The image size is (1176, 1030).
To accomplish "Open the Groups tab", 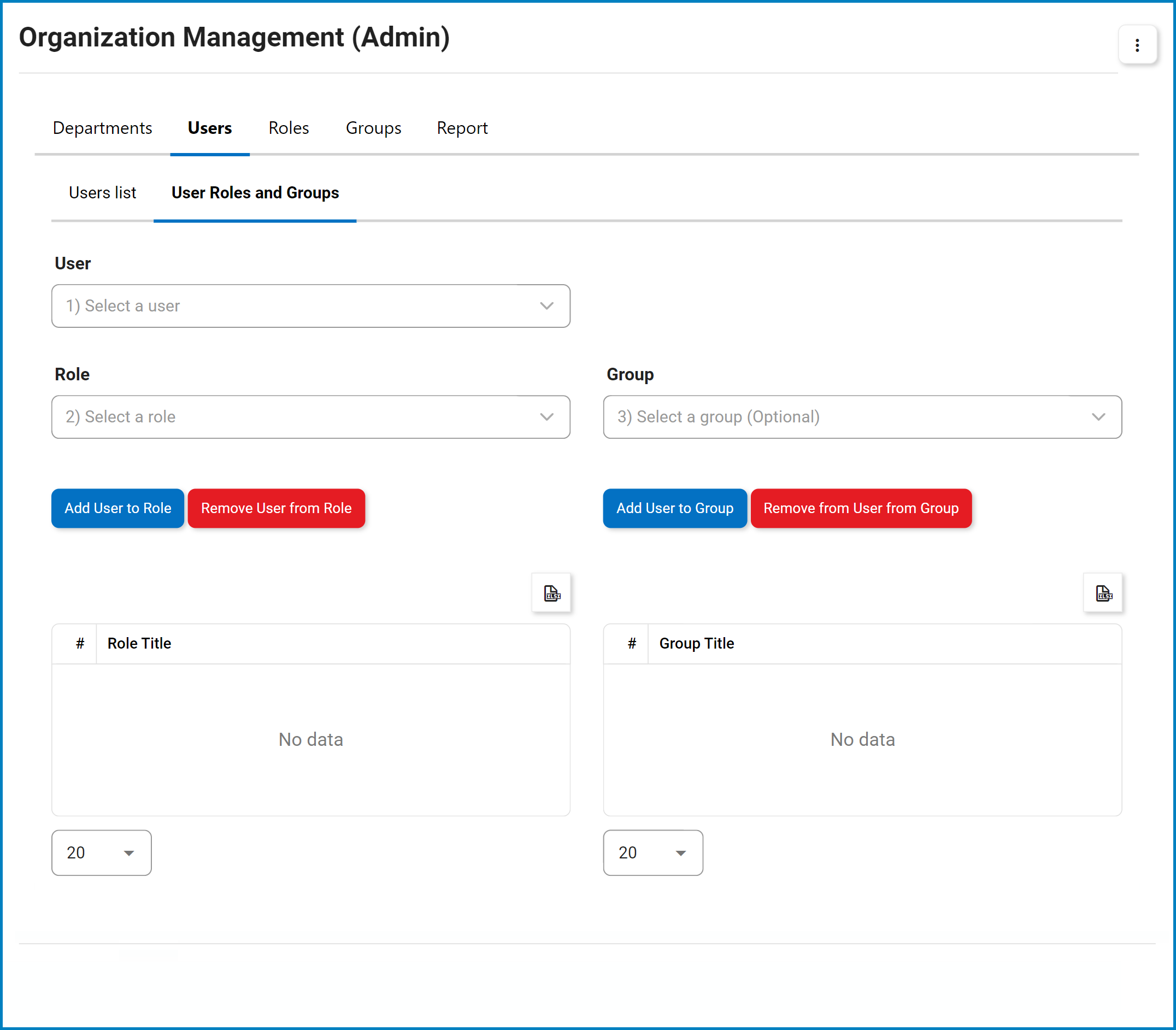I will pyautogui.click(x=374, y=128).
